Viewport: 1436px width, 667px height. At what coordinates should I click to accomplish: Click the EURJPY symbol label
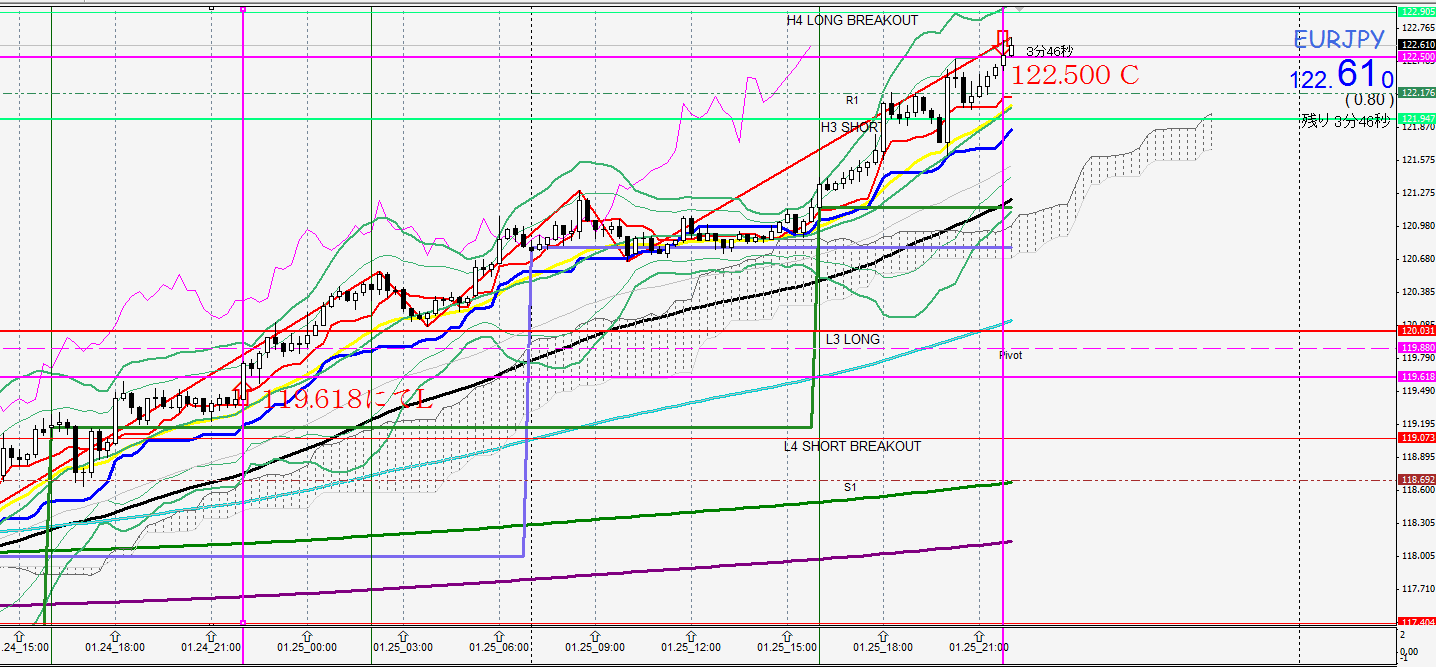[x=1339, y=40]
